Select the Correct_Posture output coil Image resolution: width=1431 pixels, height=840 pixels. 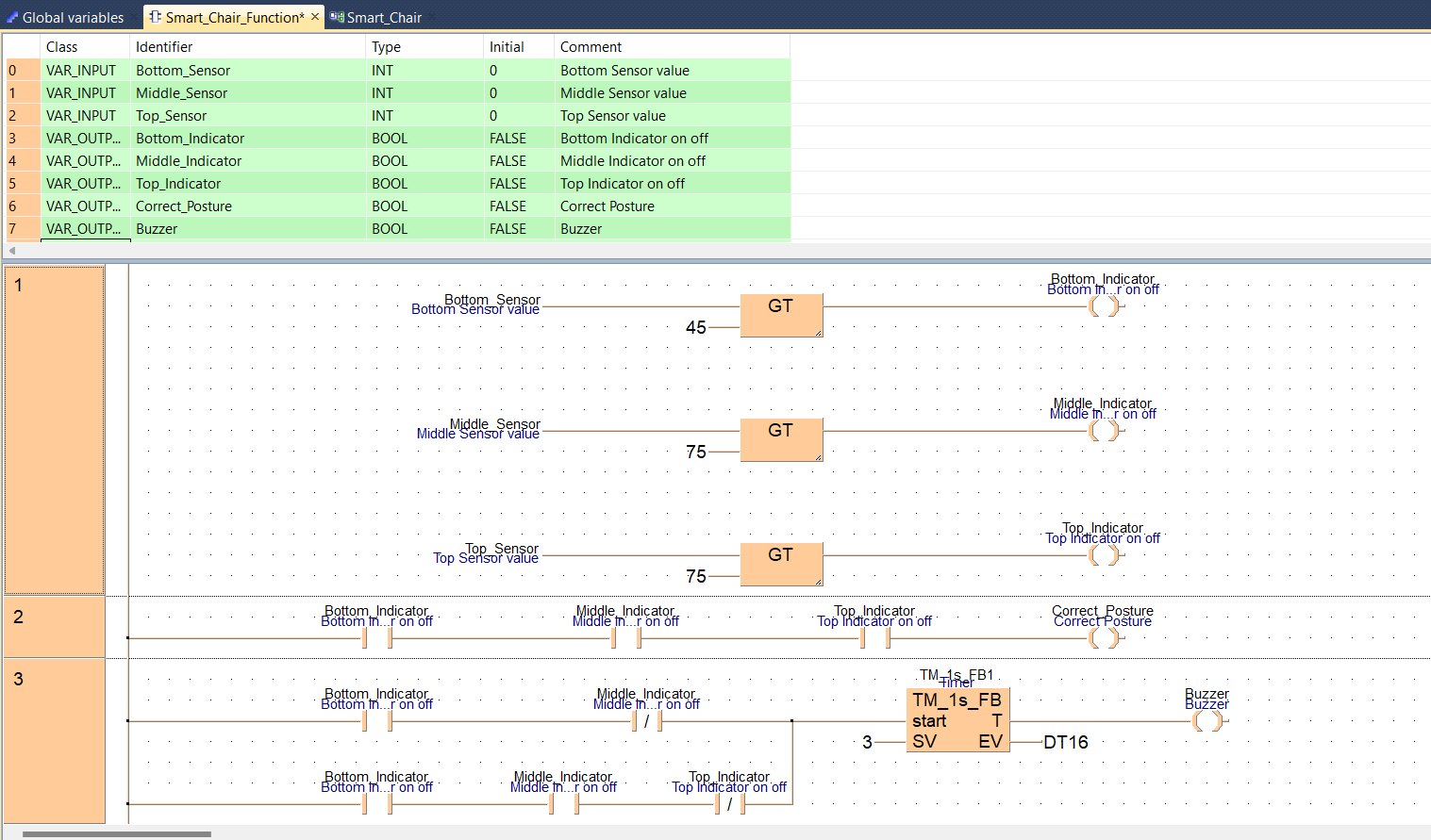point(1104,638)
